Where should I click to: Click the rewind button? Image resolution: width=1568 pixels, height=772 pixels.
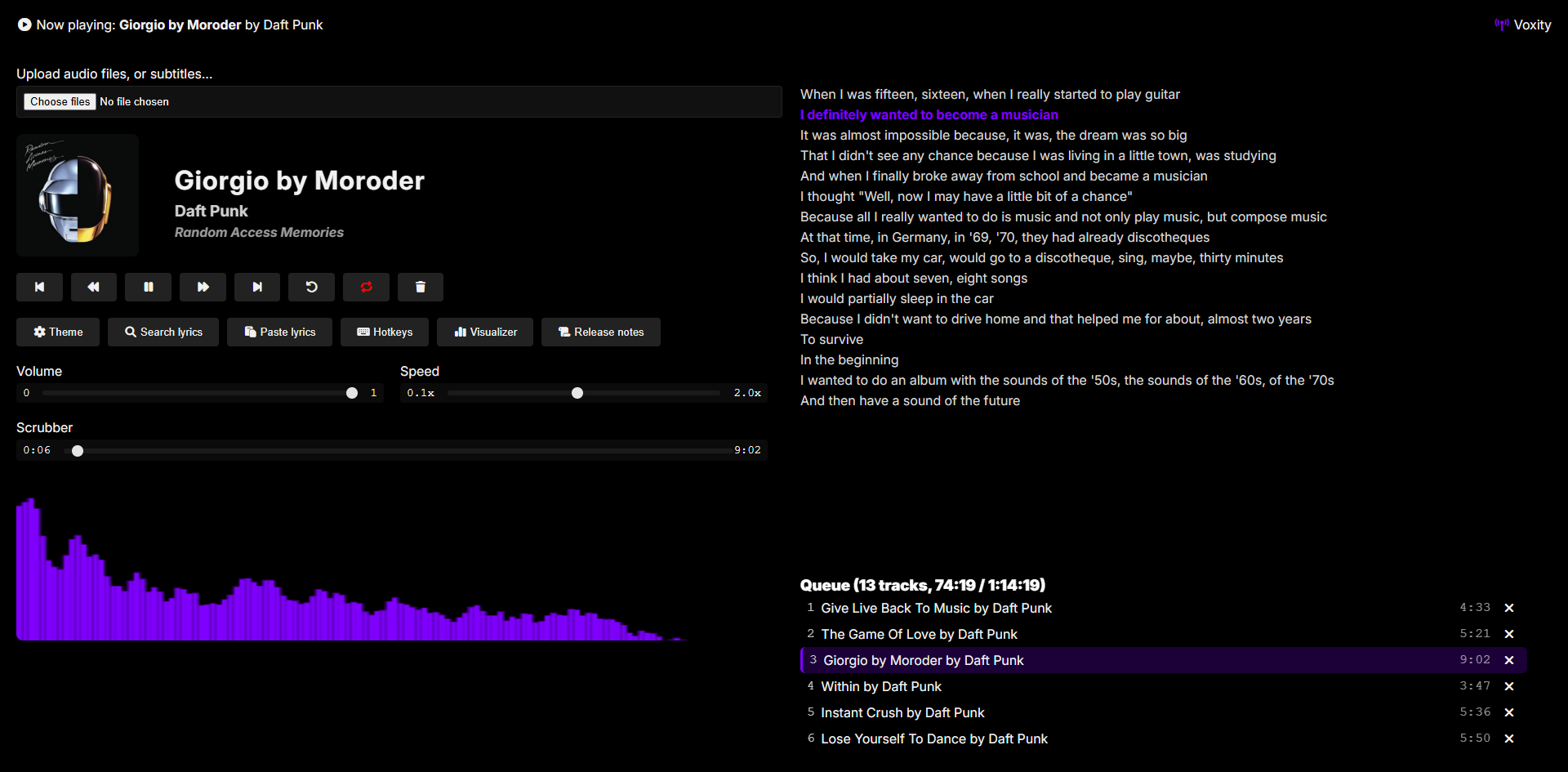coord(94,287)
